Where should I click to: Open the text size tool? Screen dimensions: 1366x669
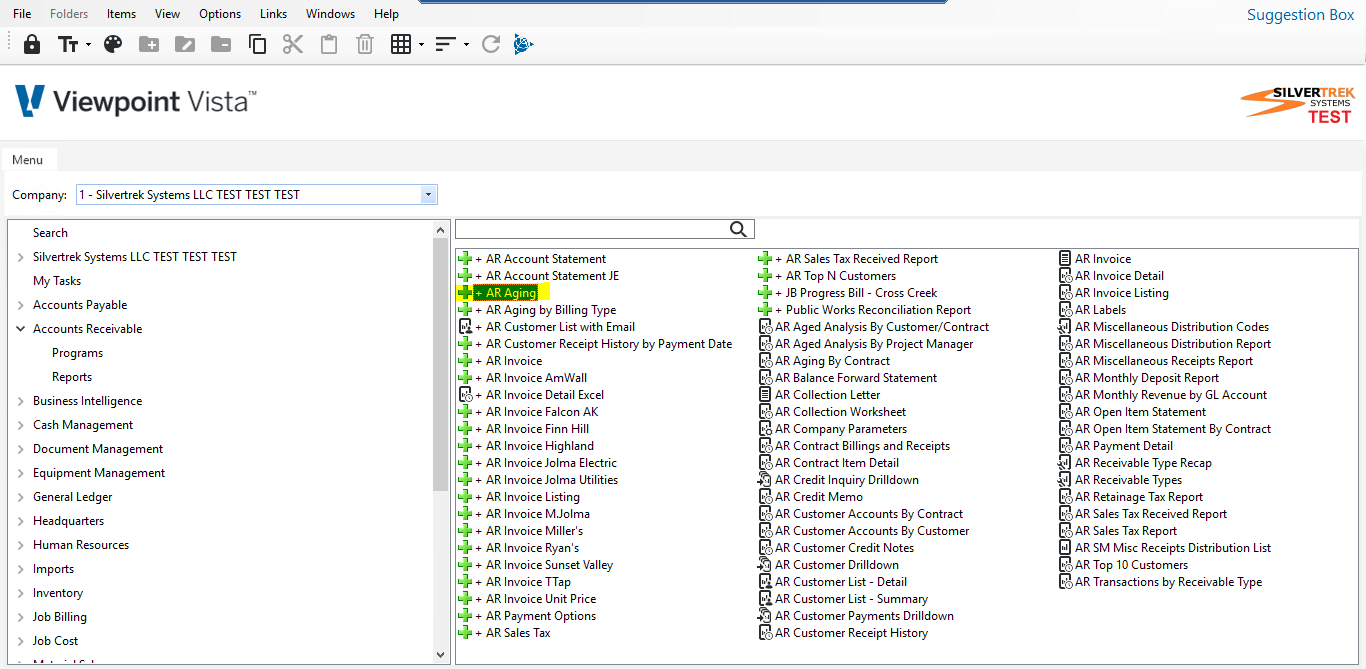click(x=68, y=44)
